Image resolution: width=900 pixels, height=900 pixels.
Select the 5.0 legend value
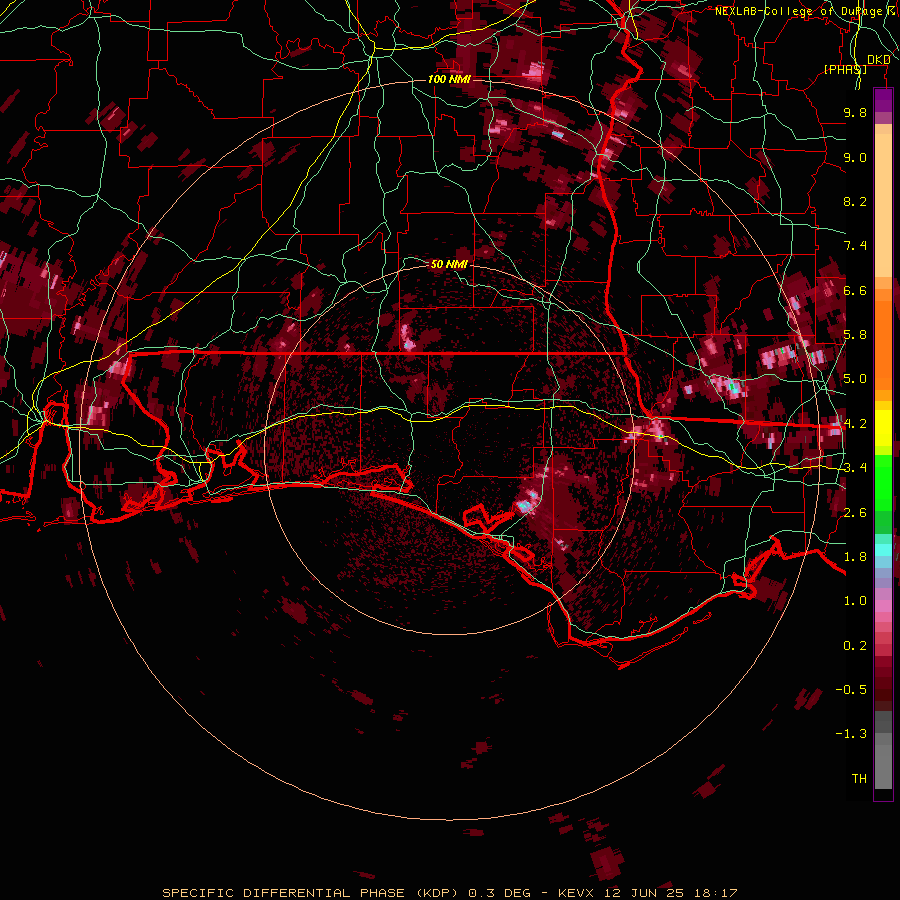(x=855, y=379)
